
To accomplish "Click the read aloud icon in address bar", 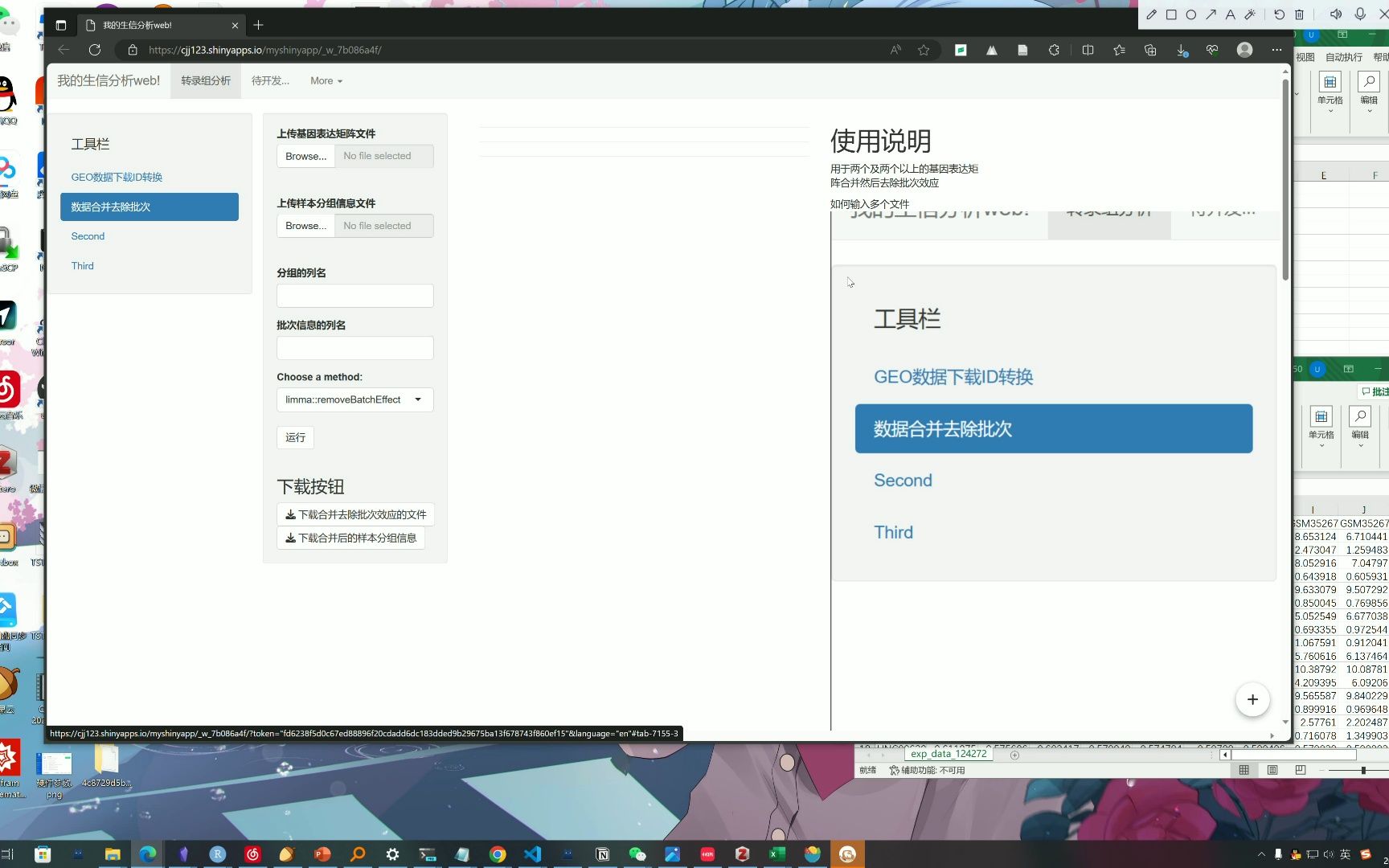I will coord(895,50).
